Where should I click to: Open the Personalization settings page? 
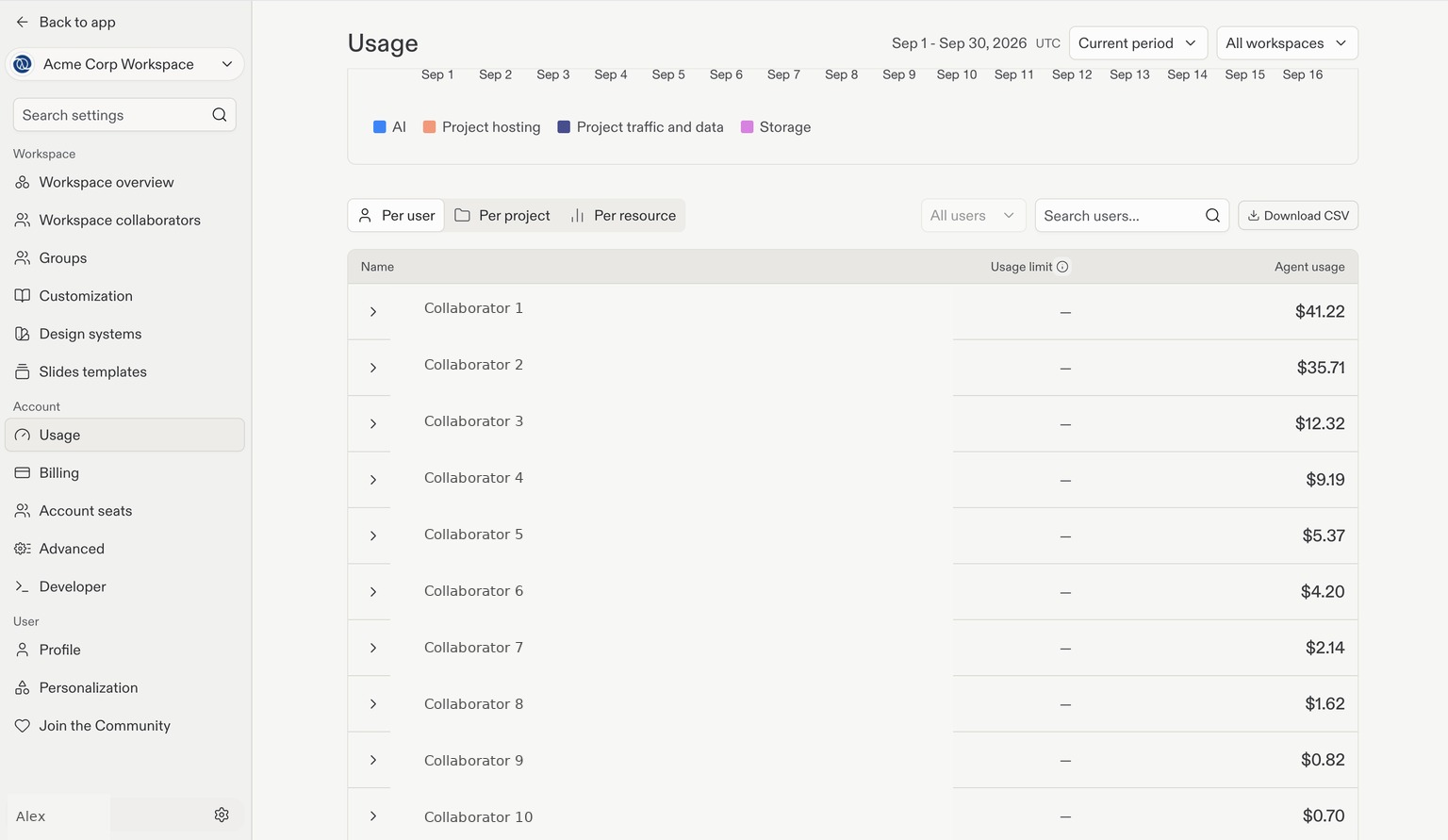pos(124,687)
